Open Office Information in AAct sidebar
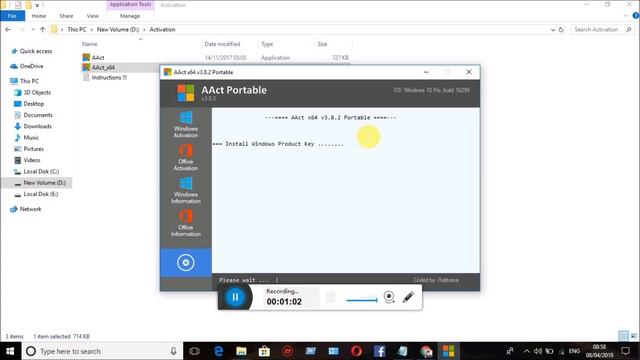The image size is (640, 360). click(186, 224)
